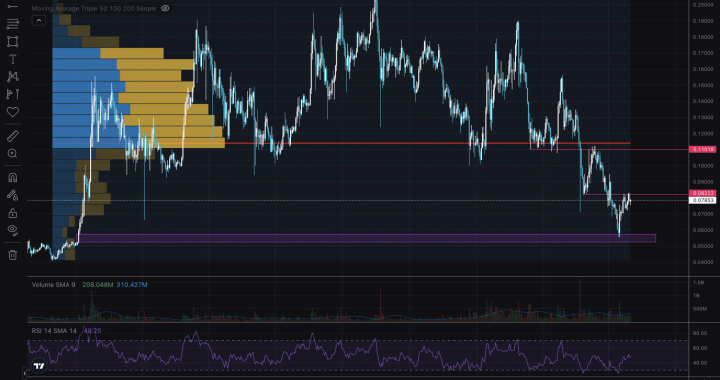The width and height of the screenshot is (720, 380).
Task: Click the 500M volume axis label
Action: click(x=699, y=309)
